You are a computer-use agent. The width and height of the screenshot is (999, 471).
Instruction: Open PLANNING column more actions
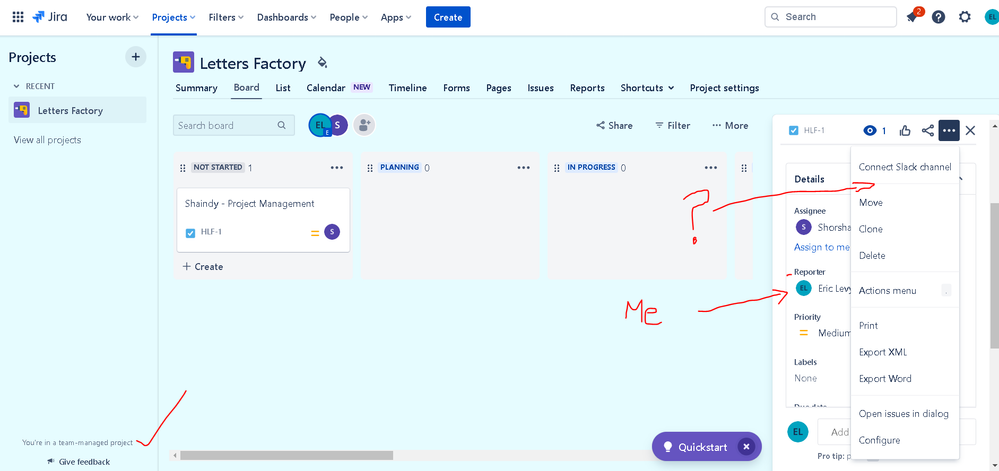coord(524,168)
